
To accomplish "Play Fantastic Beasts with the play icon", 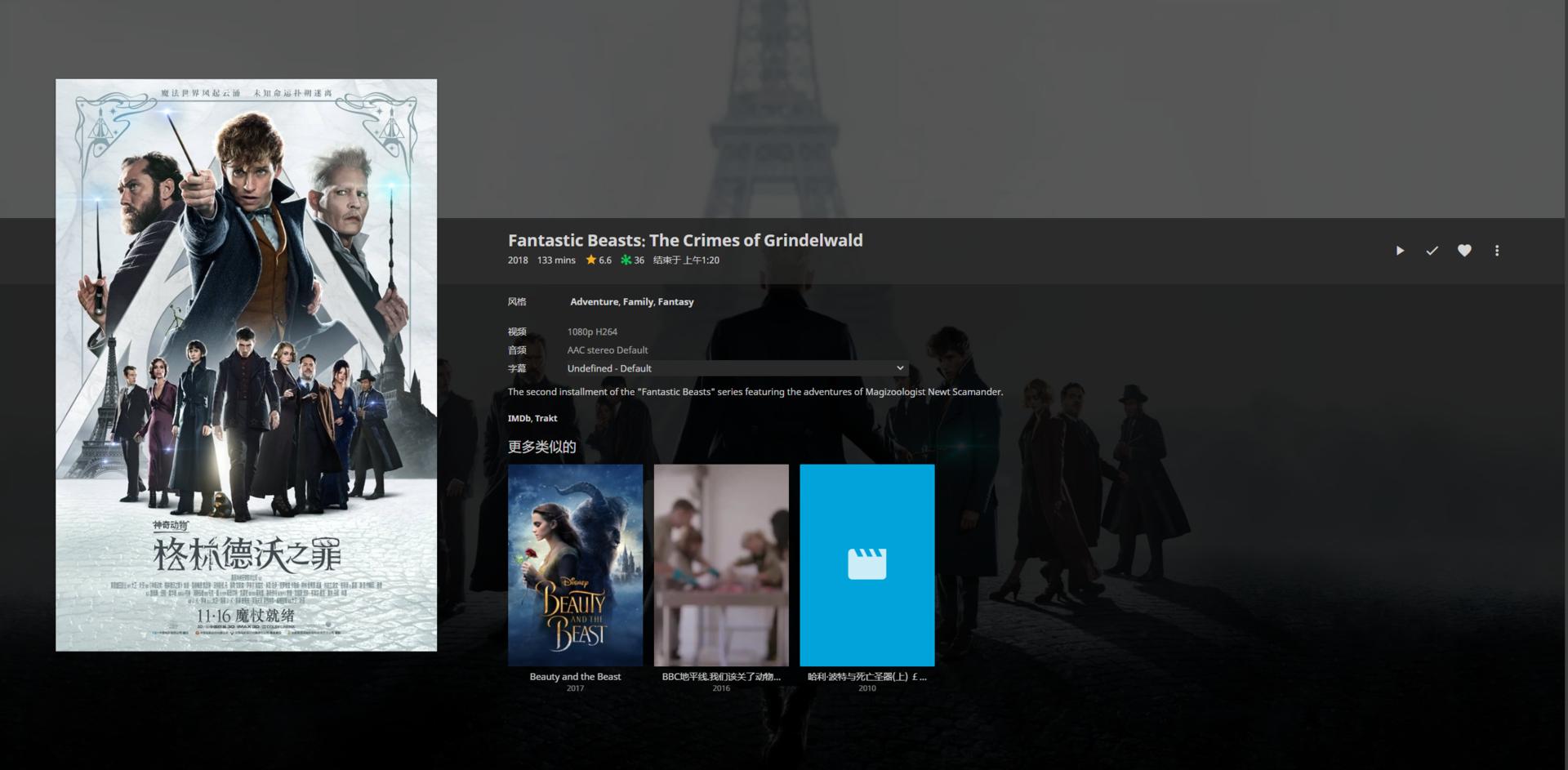I will [x=1400, y=251].
